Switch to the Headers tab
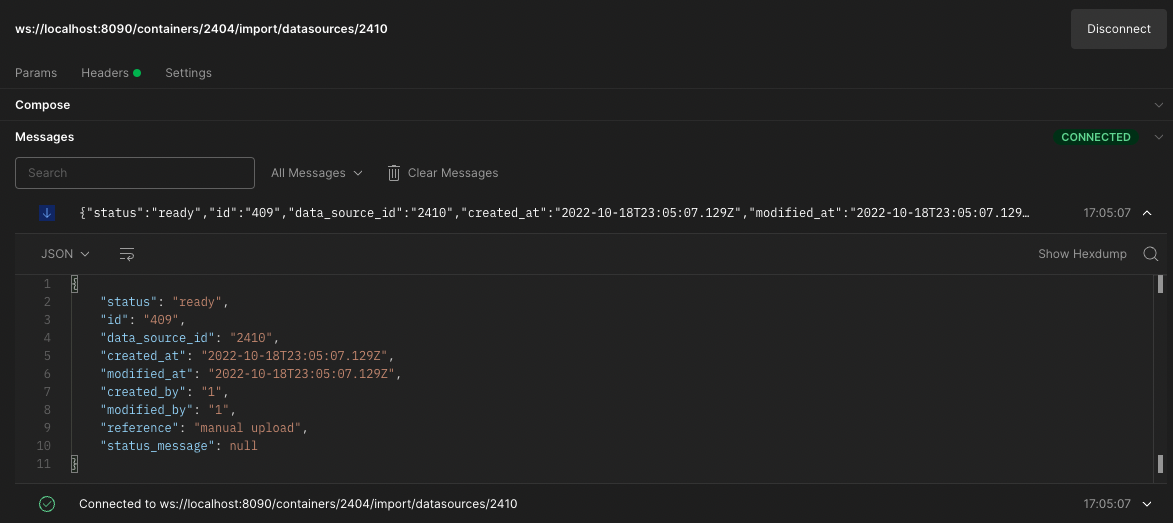 105,73
